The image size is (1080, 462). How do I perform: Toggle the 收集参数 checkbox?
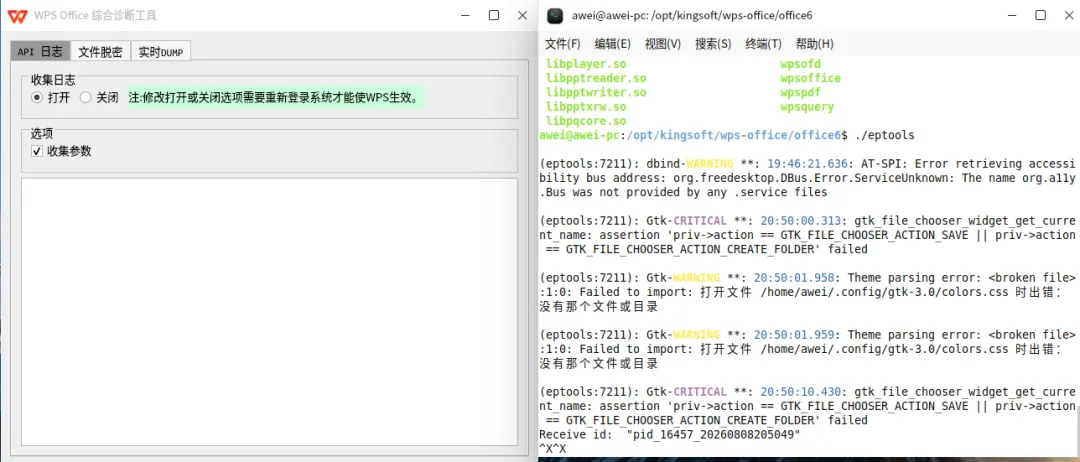[37, 151]
